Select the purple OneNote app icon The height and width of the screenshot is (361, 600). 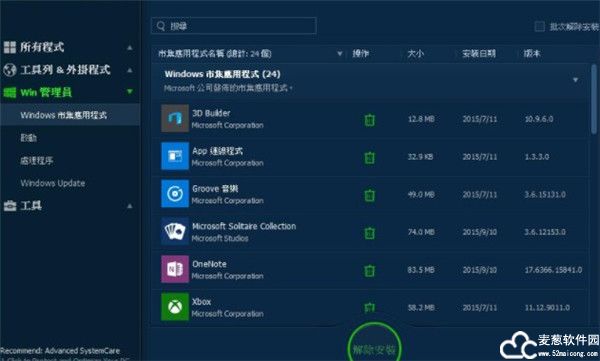(175, 269)
